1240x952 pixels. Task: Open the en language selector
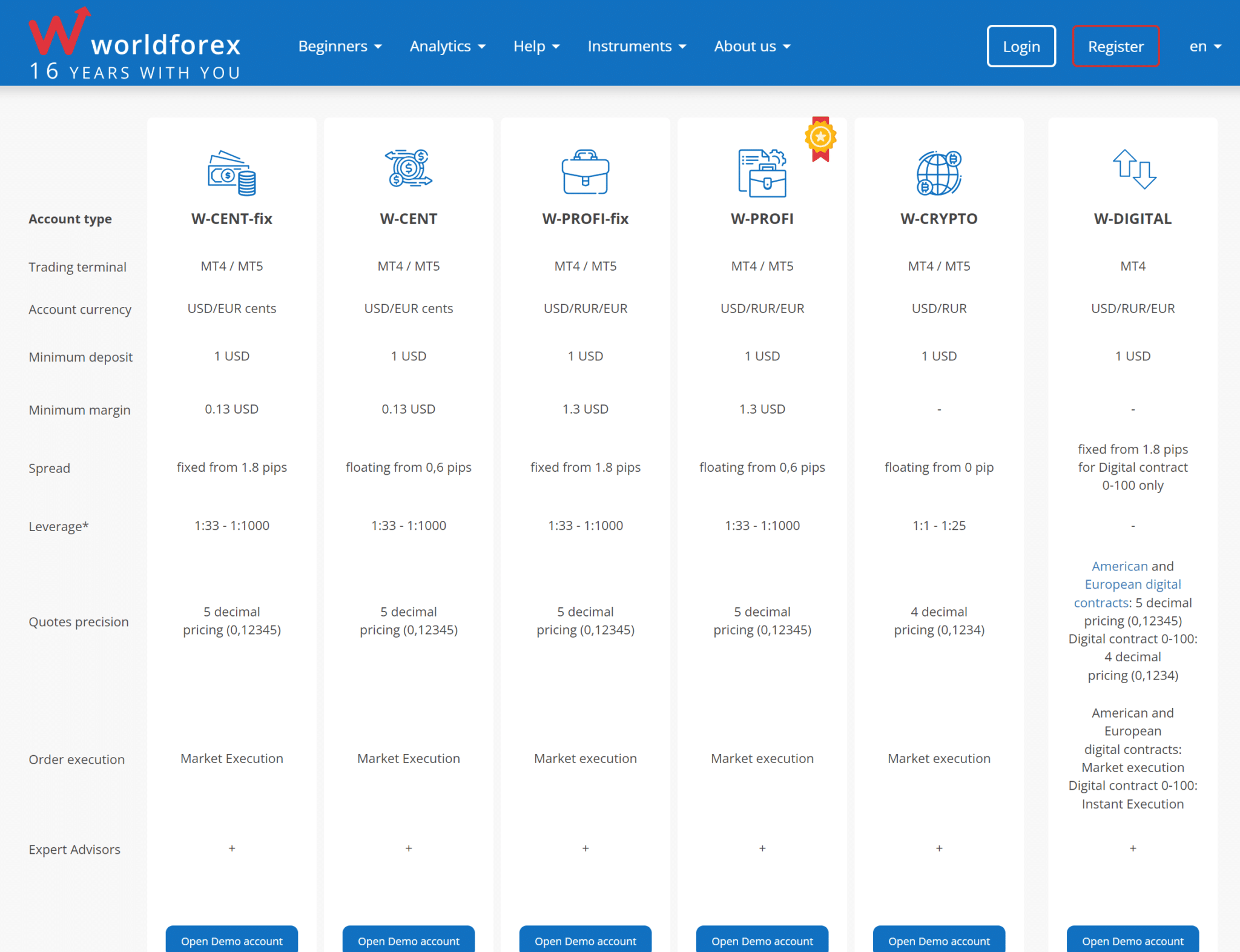(x=1204, y=47)
